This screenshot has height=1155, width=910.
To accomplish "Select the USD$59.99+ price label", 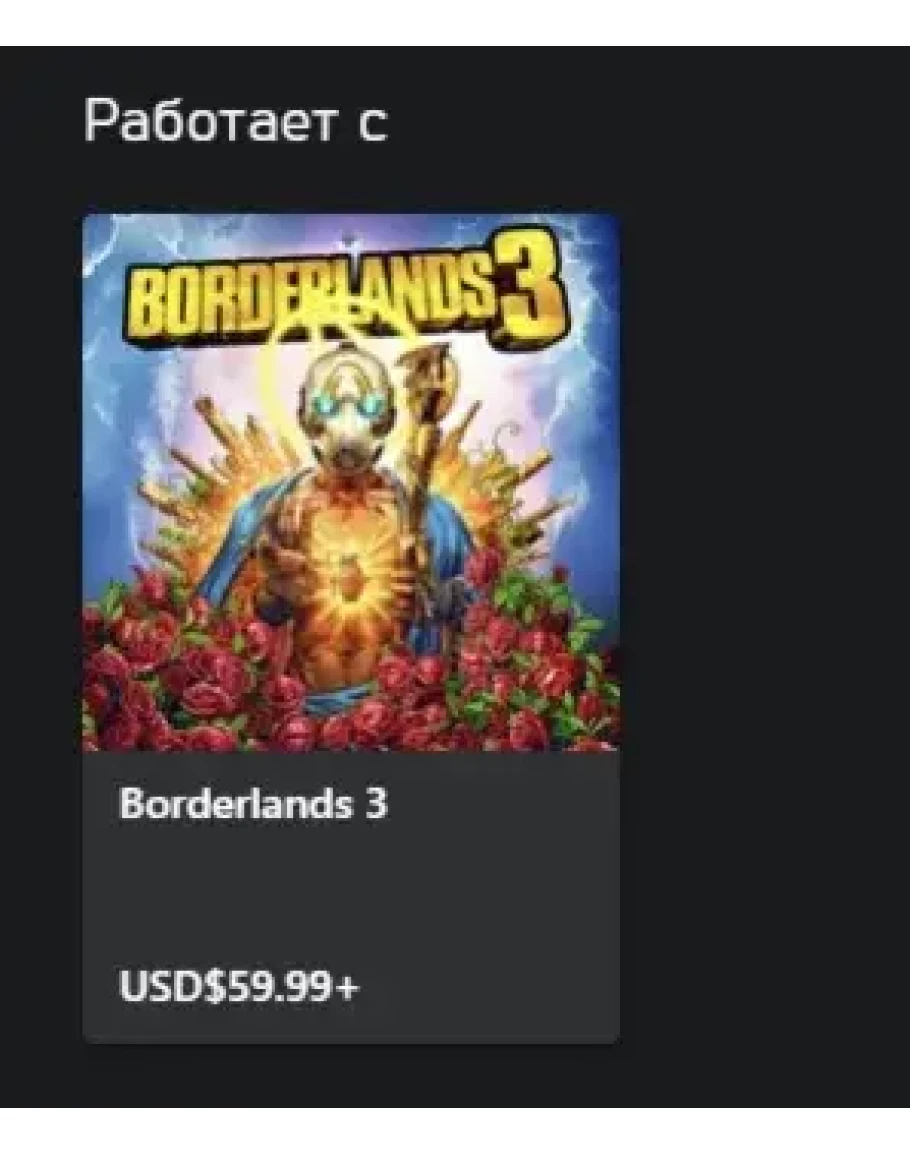I will tap(239, 986).
